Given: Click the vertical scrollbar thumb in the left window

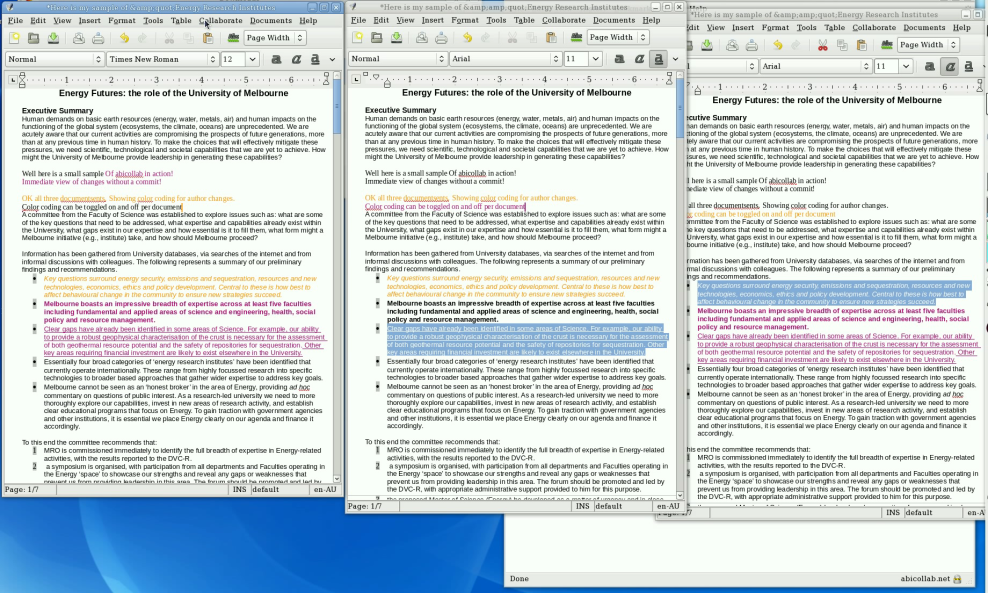Looking at the screenshot, I should [336, 107].
